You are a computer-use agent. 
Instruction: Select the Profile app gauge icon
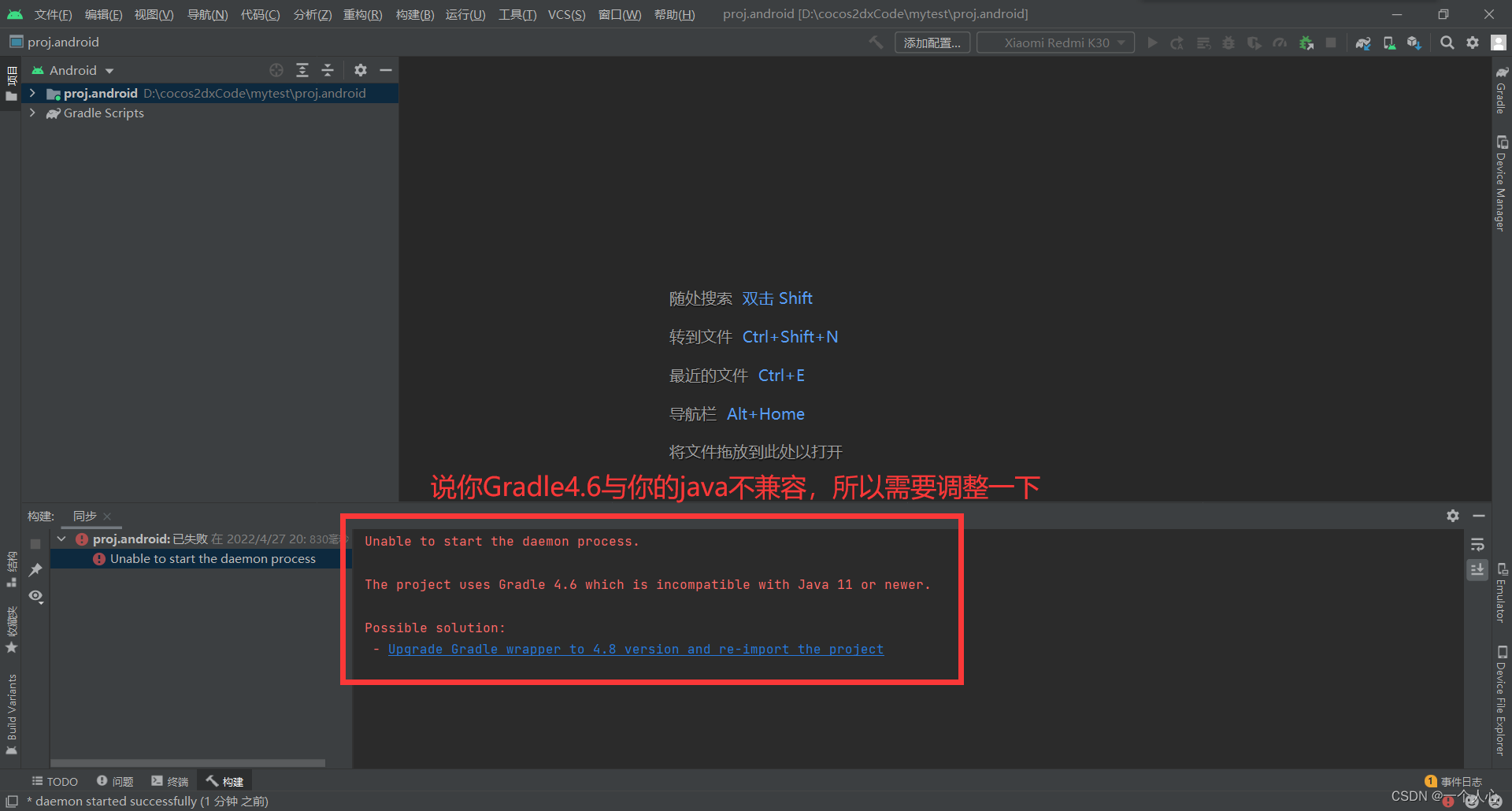[1280, 43]
